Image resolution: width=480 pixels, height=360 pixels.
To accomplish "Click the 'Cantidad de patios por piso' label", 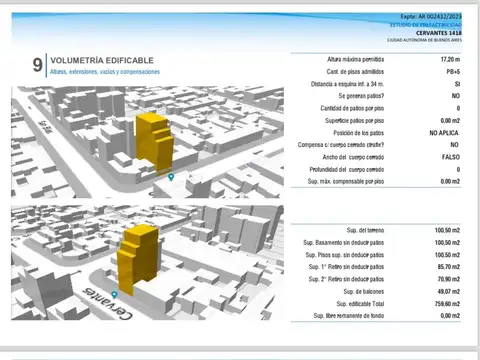I will (x=352, y=108).
